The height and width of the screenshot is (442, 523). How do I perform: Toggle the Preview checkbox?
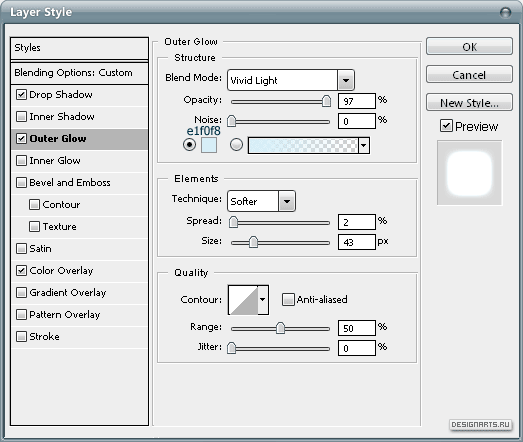[x=446, y=126]
